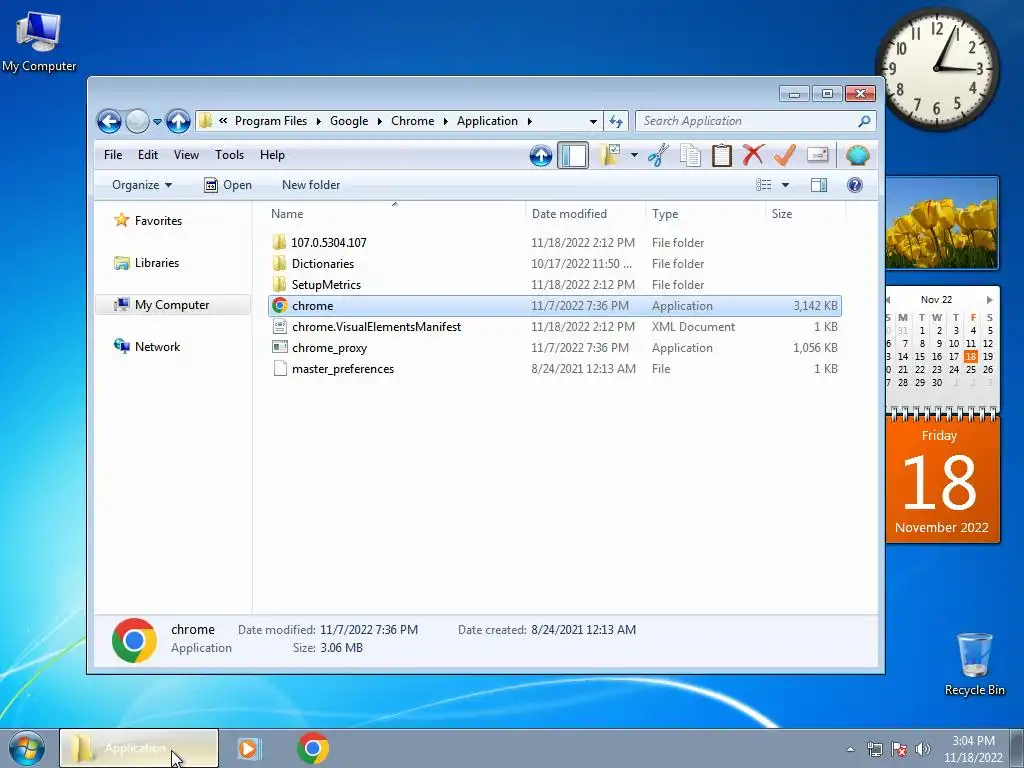Open the media player taskbar icon
Image resolution: width=1024 pixels, height=768 pixels.
[x=249, y=748]
